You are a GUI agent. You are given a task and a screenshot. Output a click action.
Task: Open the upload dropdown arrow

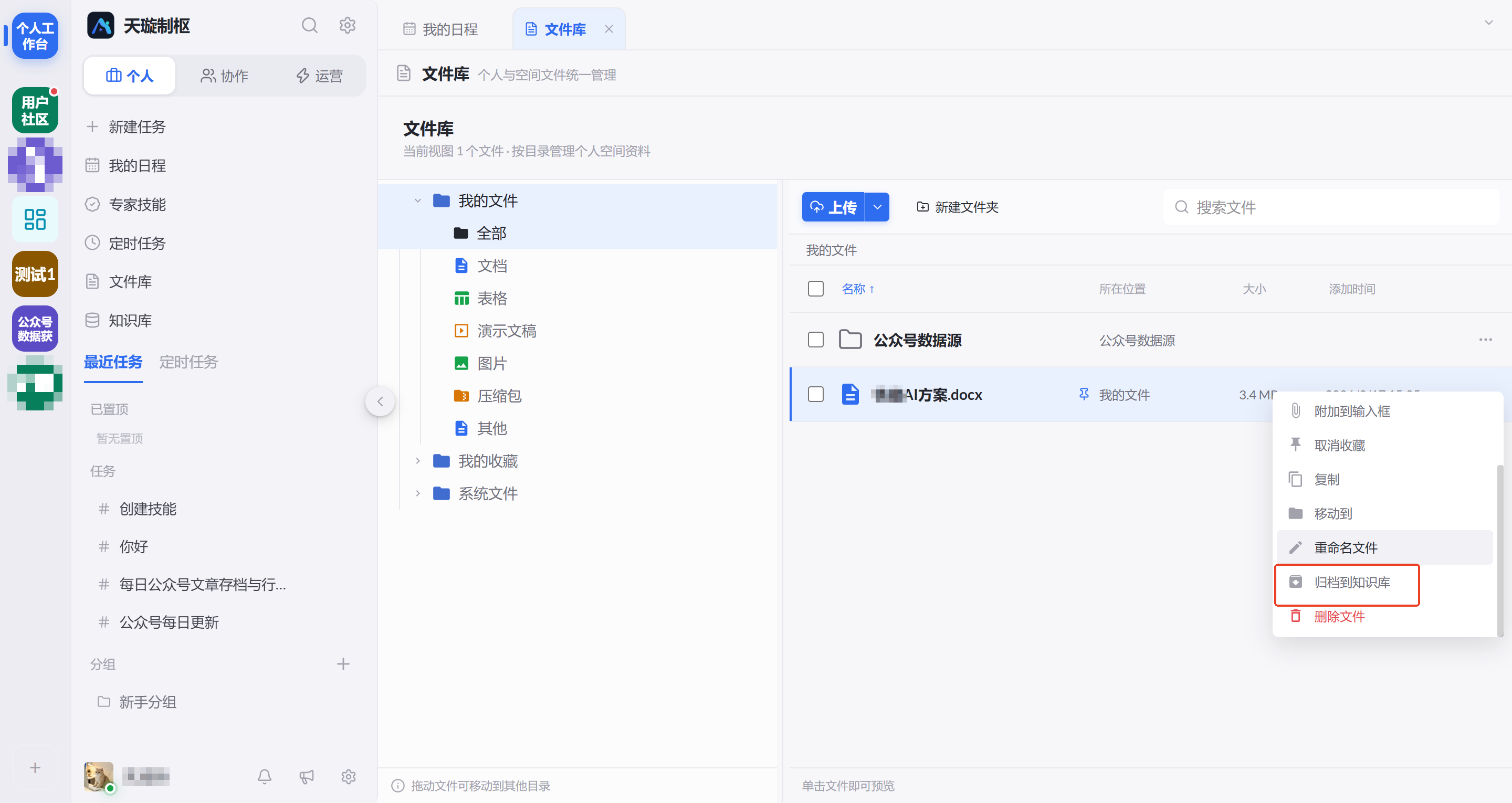click(877, 207)
